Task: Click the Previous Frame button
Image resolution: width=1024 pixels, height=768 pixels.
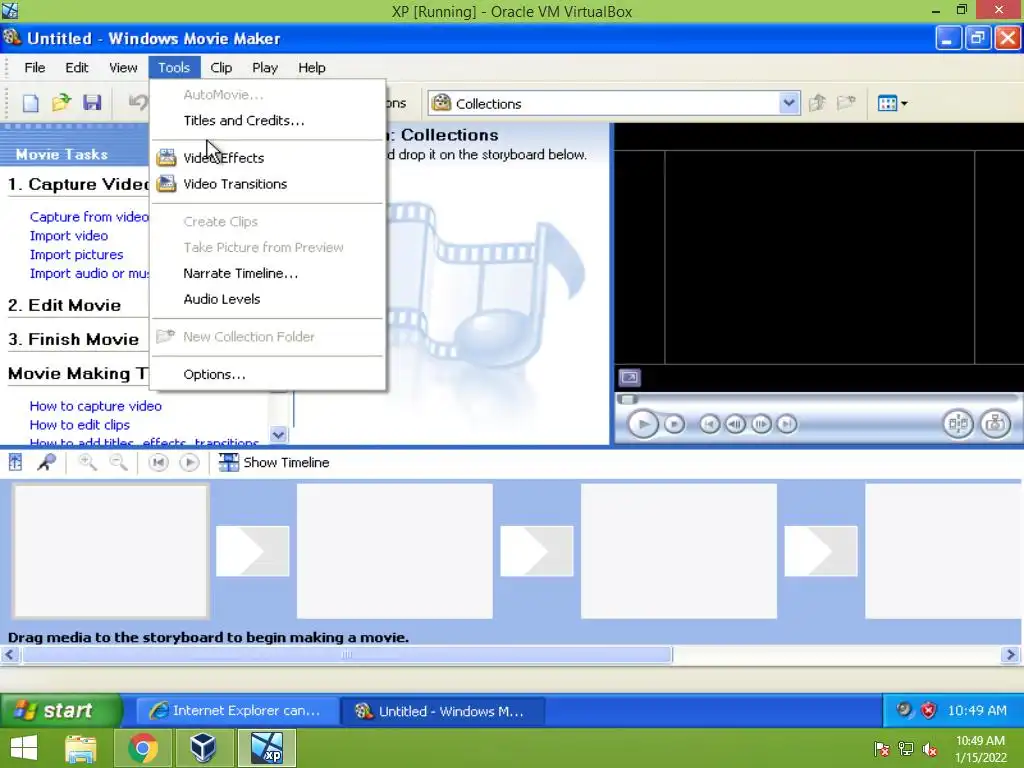Action: click(x=735, y=424)
